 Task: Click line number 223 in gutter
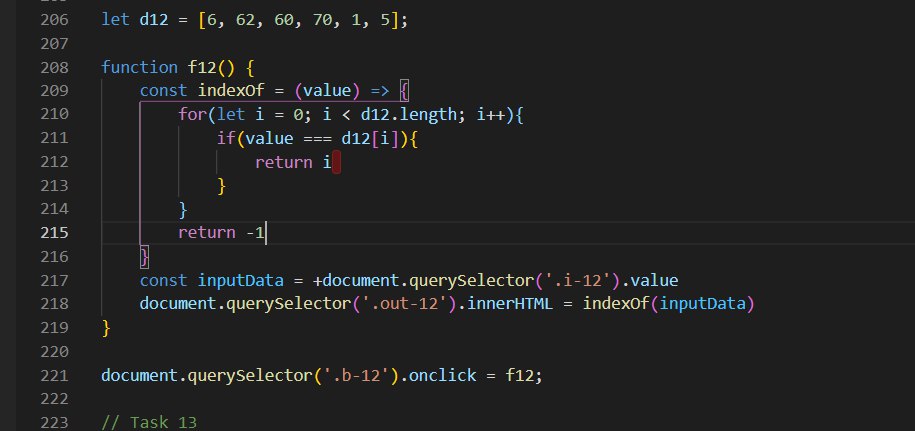tap(54, 422)
